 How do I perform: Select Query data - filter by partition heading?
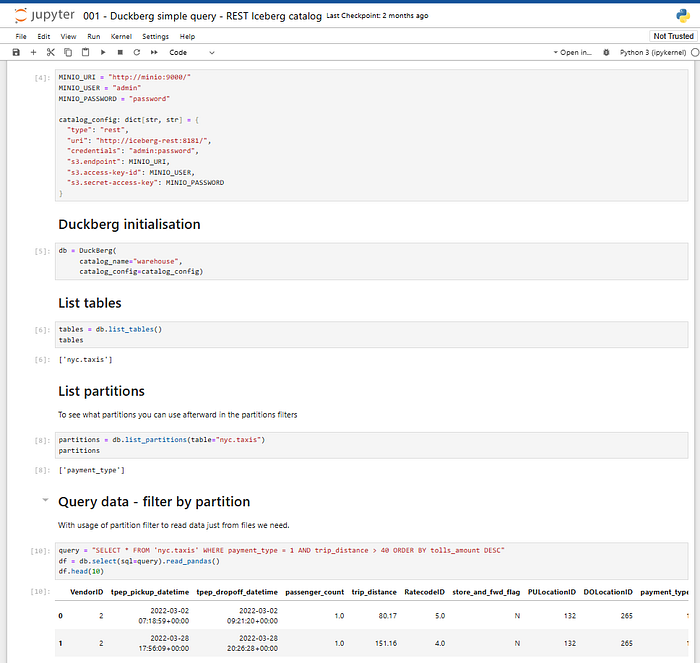point(154,502)
